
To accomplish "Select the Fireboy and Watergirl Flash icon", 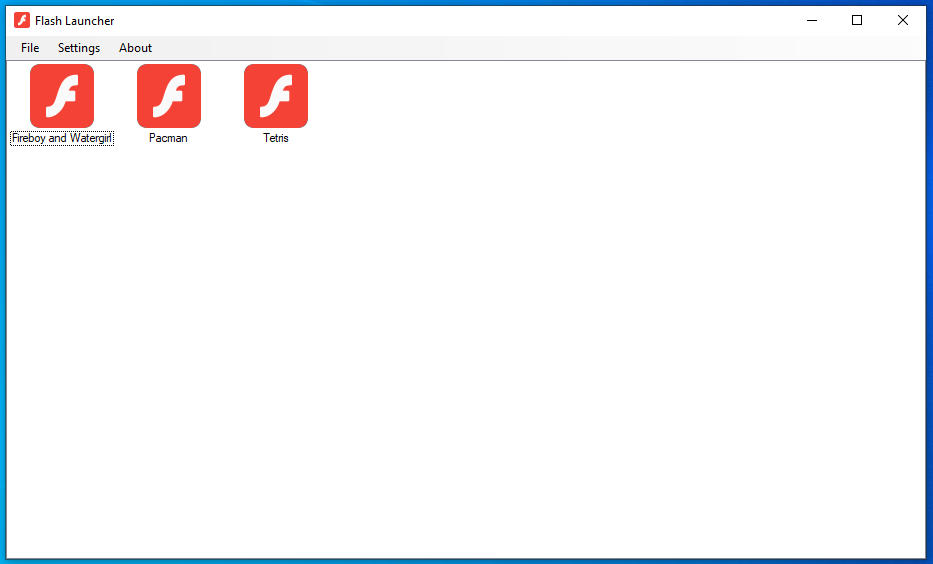I will (x=62, y=96).
